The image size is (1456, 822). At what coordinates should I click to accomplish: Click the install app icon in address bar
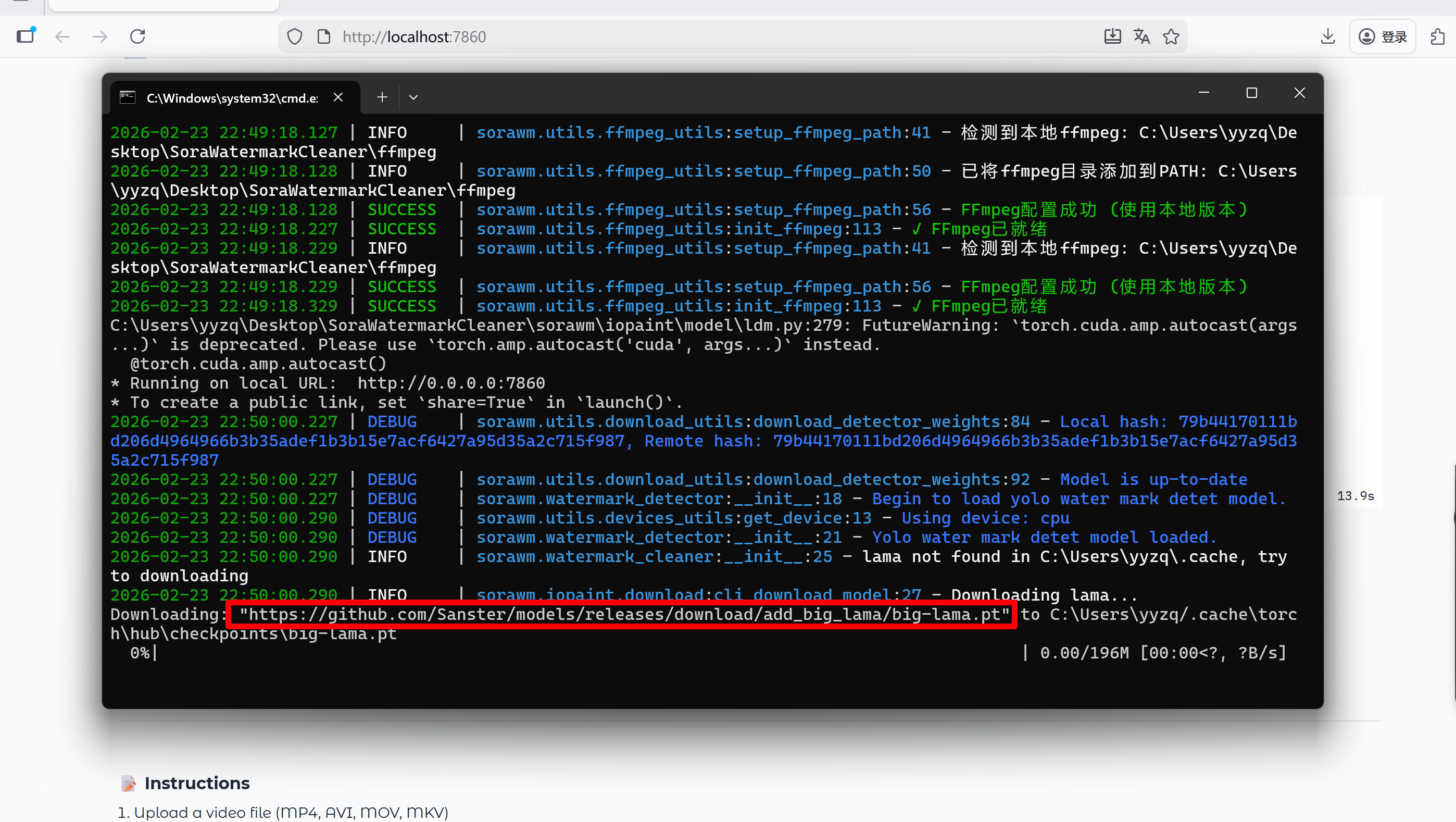[x=1112, y=37]
